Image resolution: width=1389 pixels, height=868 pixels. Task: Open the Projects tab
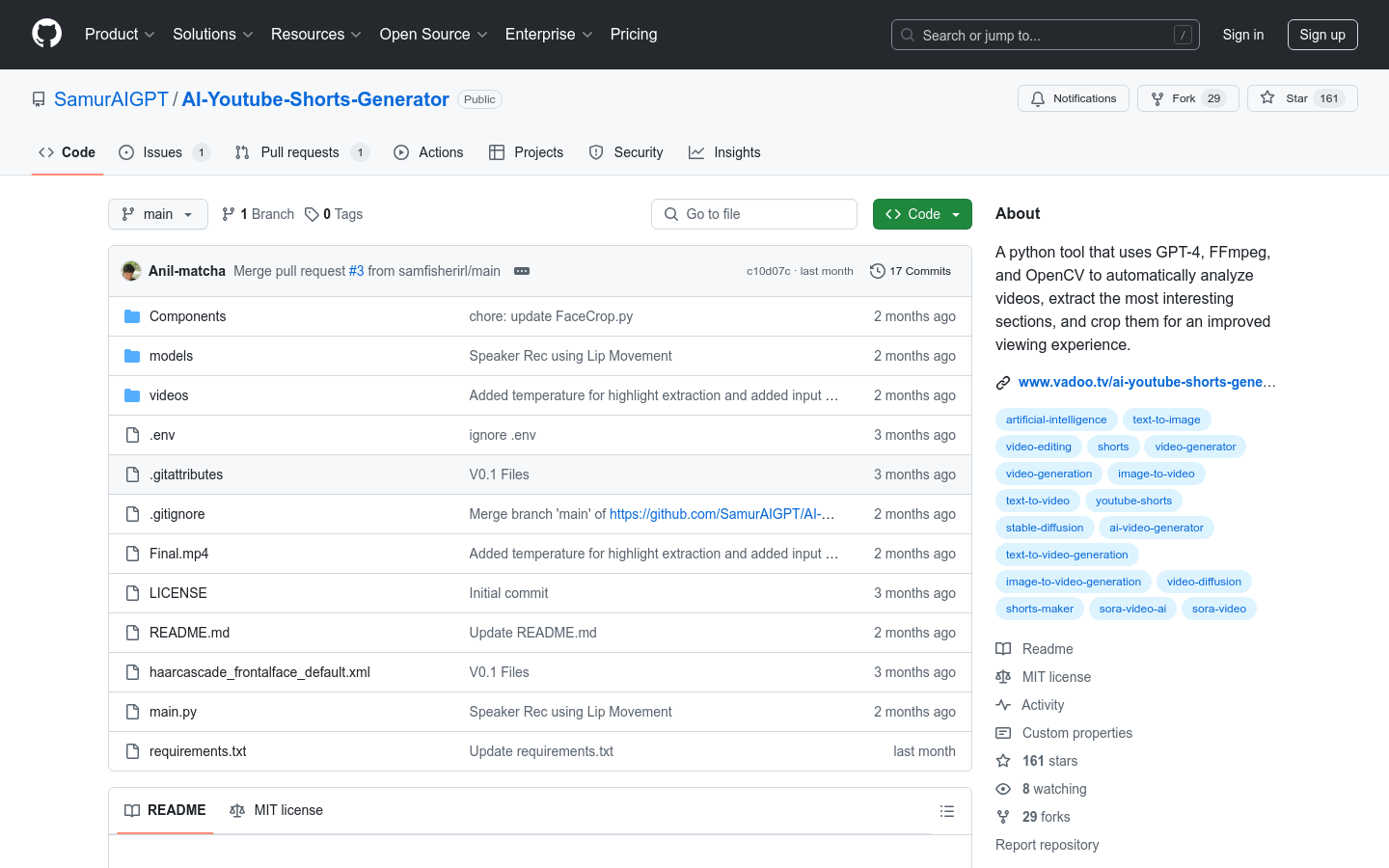[x=526, y=152]
